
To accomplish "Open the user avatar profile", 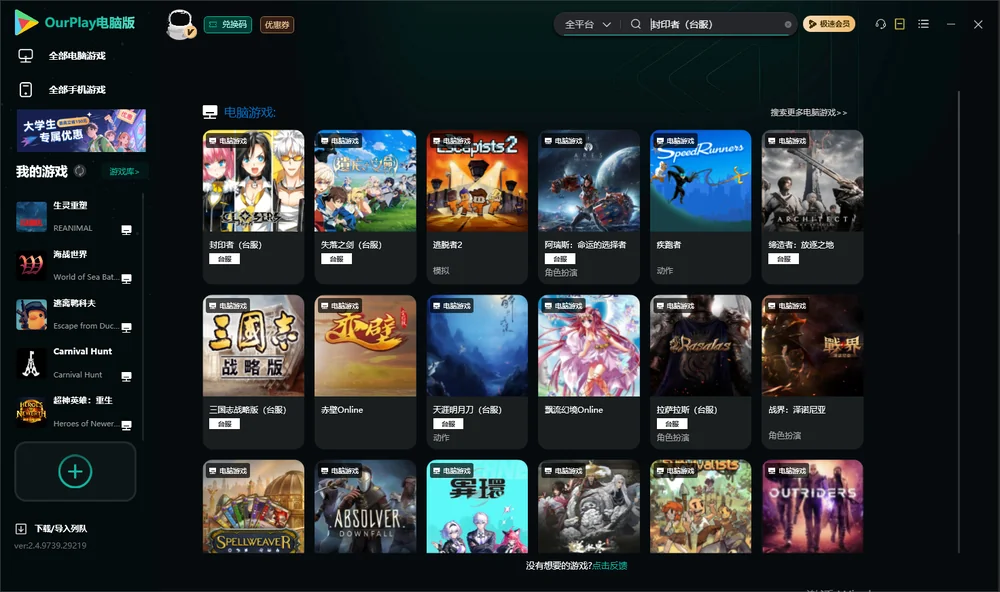I will [x=180, y=24].
